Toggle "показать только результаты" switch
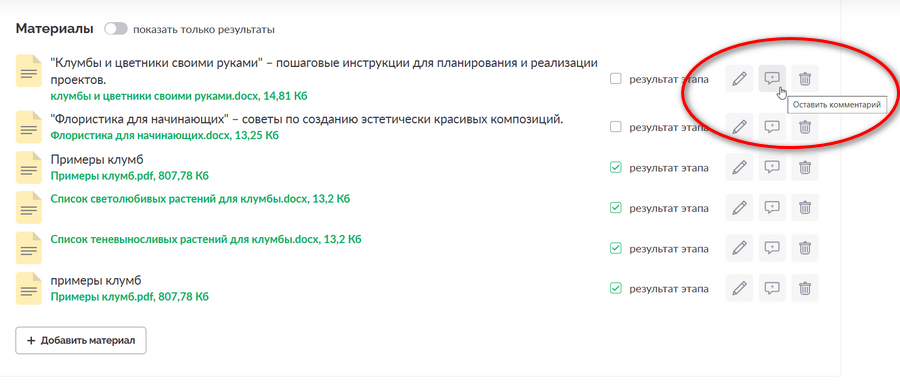 115,29
